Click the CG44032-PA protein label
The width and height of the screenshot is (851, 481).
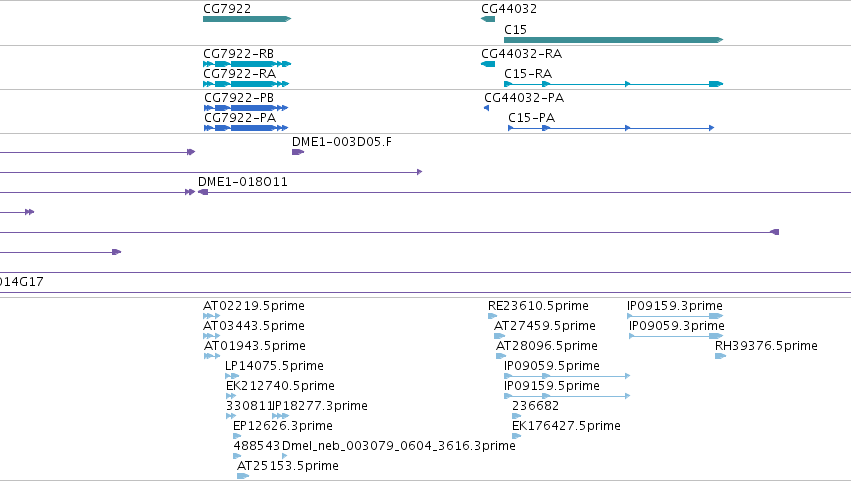[524, 98]
